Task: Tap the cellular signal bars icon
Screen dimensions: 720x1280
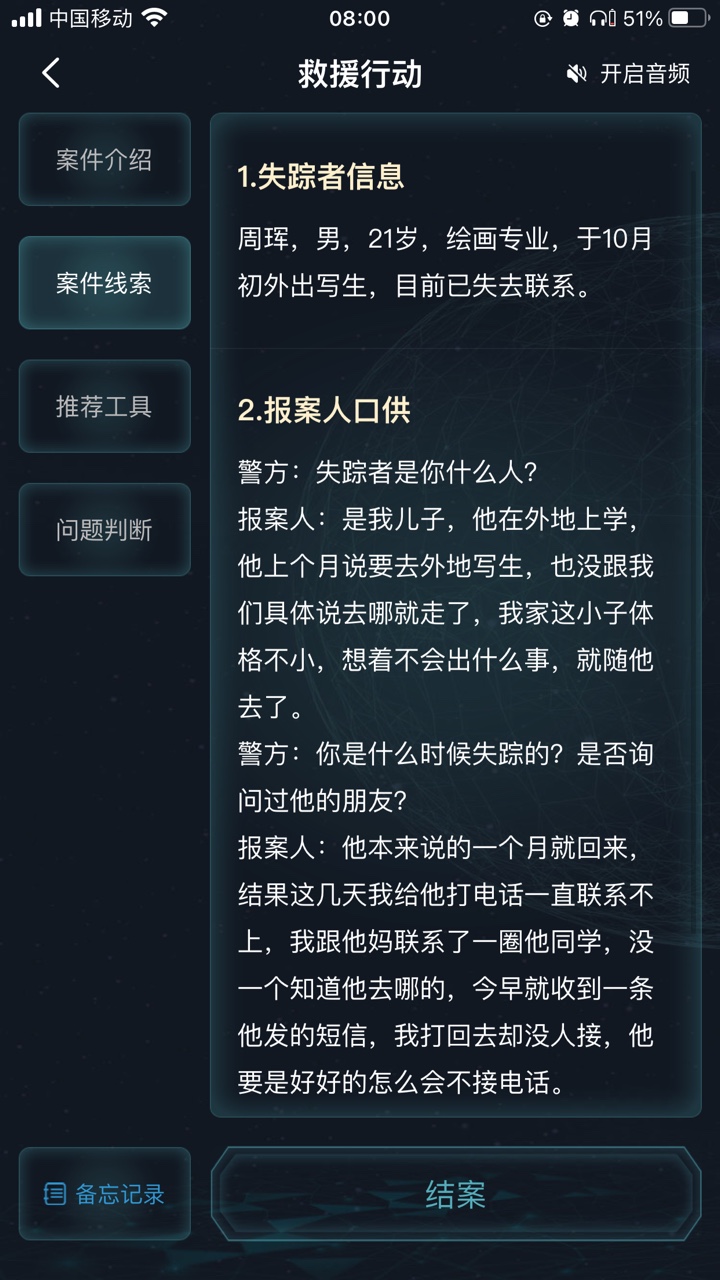Action: [26, 18]
